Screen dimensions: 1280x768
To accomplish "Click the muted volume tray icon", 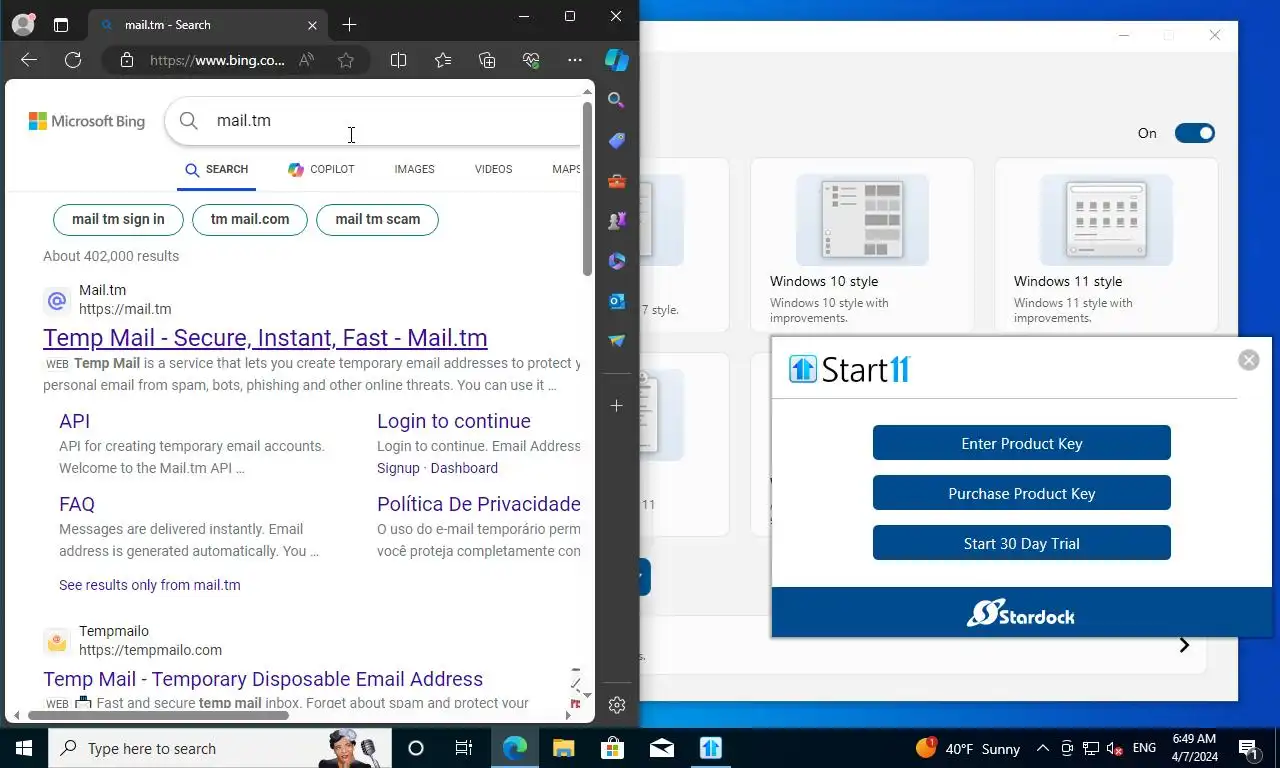I will coord(1115,749).
